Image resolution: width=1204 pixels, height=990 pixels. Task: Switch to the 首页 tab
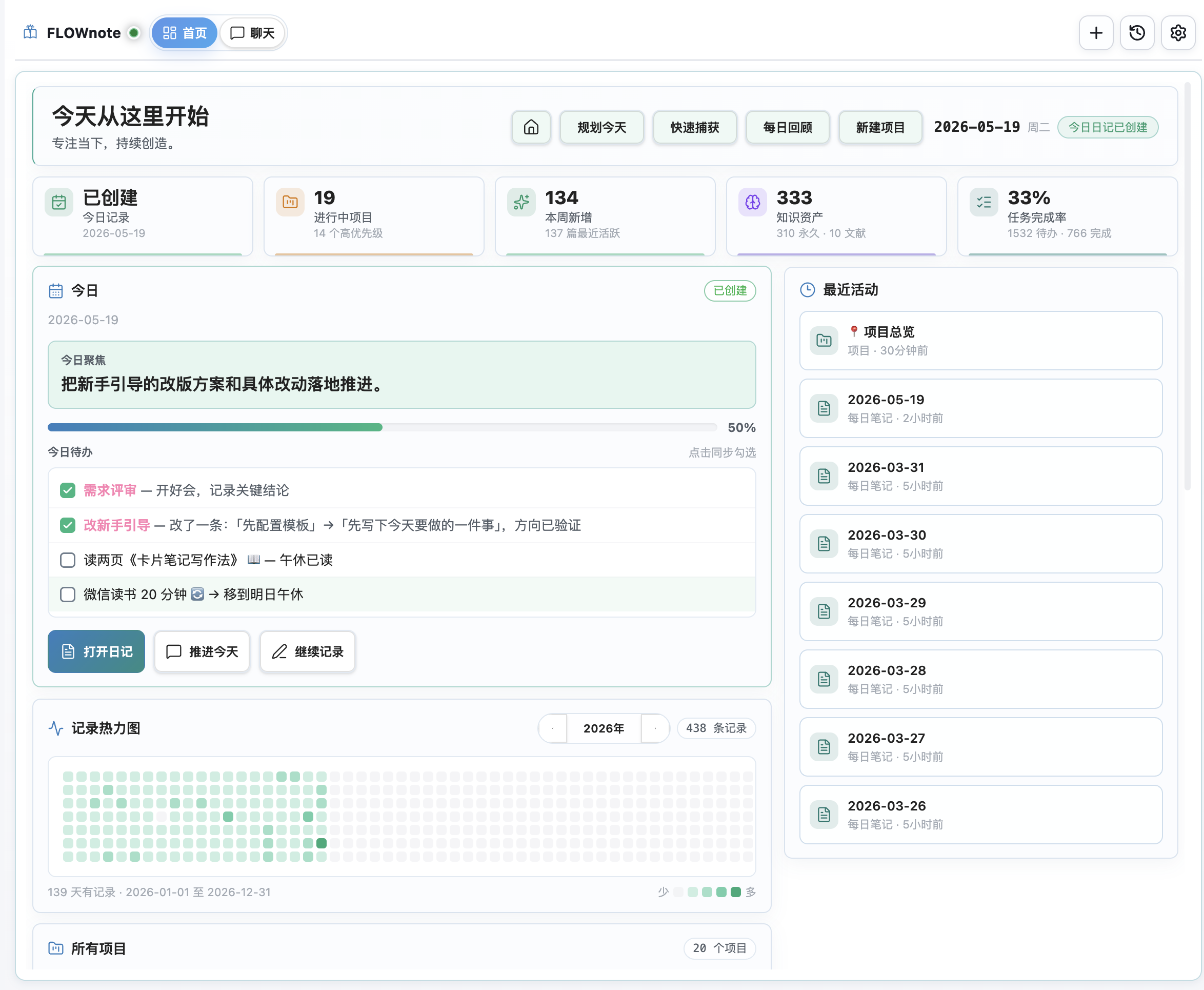(x=184, y=32)
